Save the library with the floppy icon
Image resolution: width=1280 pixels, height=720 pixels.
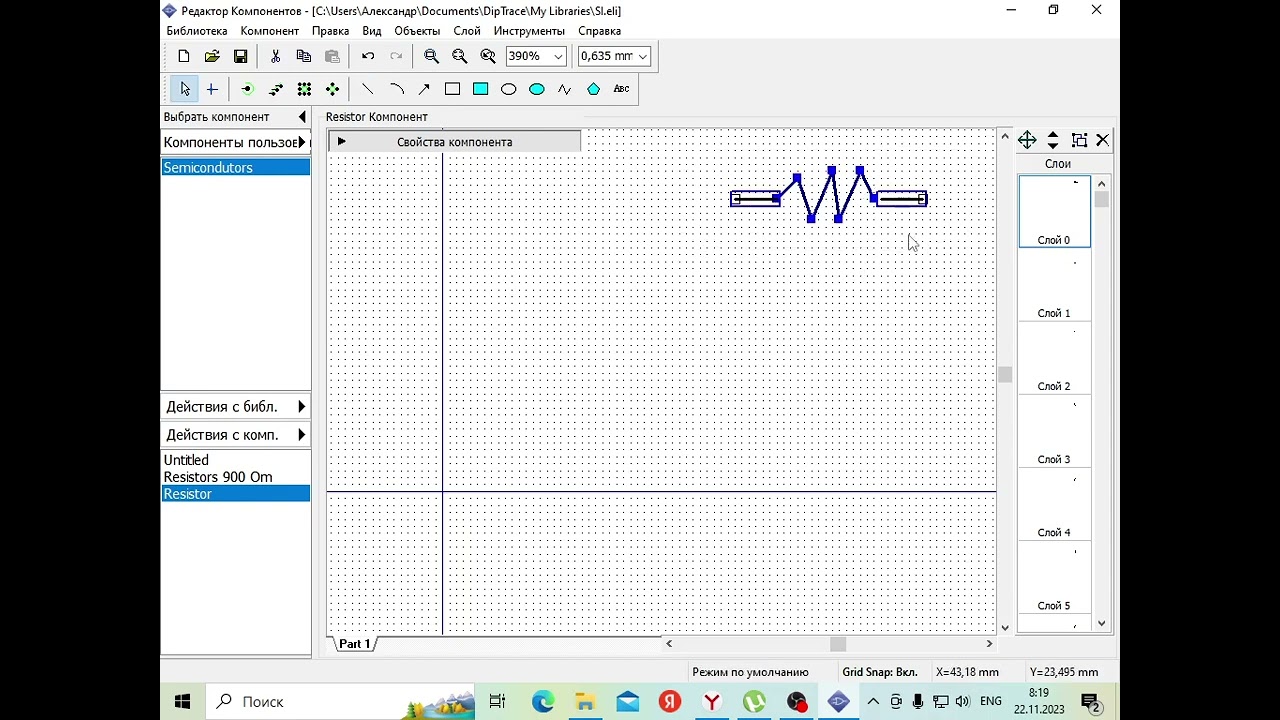240,57
